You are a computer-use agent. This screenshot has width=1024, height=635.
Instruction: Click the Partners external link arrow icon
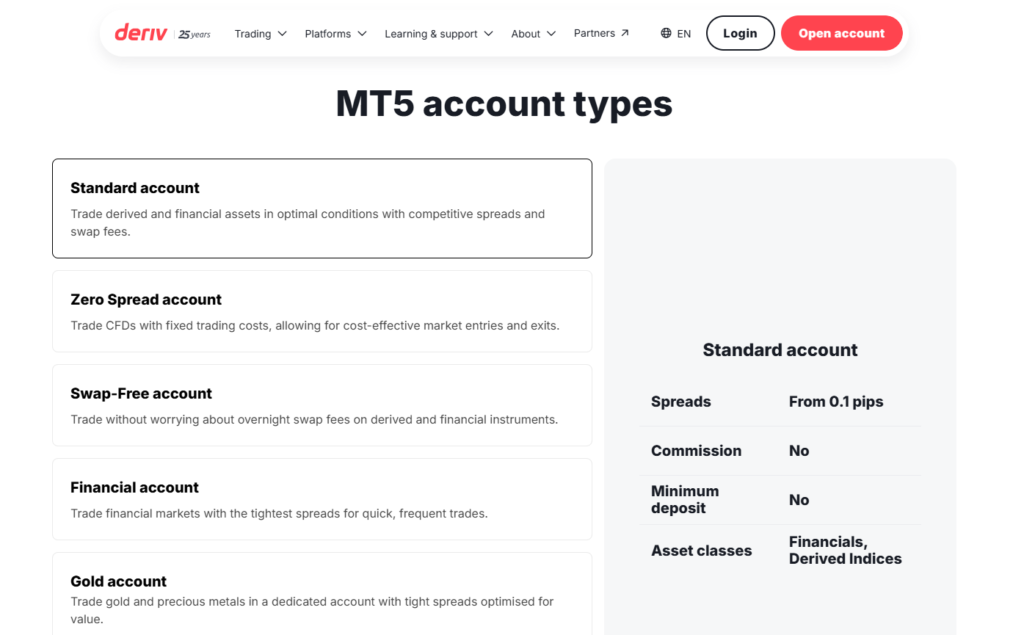coord(625,33)
